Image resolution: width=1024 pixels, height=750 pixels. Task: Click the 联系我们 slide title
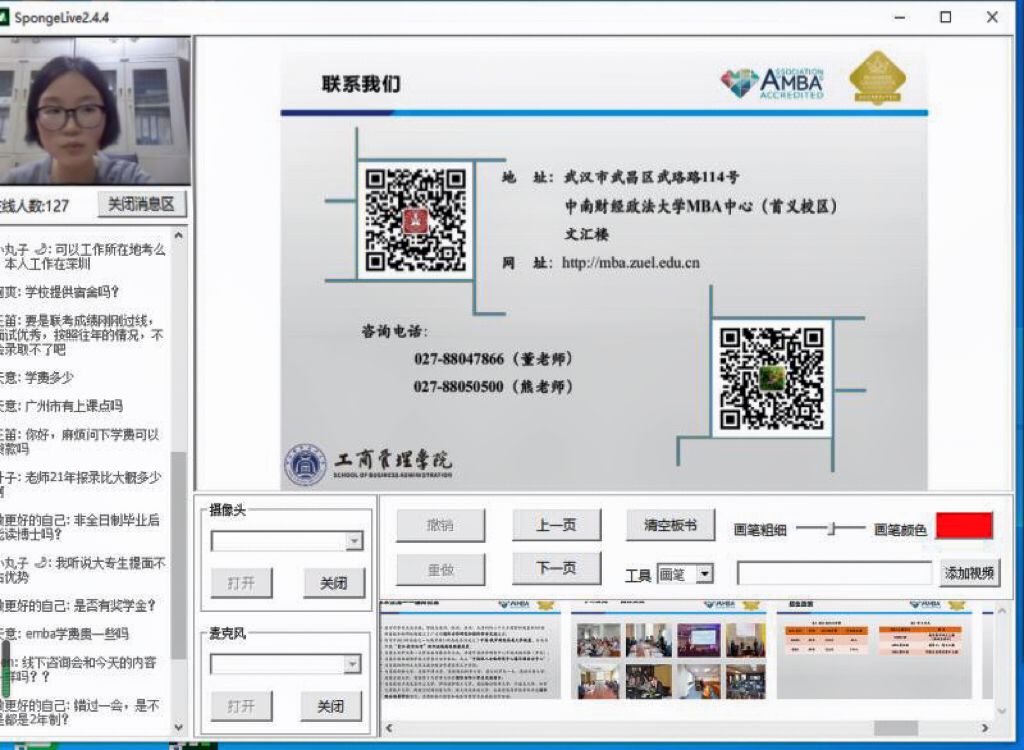(360, 84)
